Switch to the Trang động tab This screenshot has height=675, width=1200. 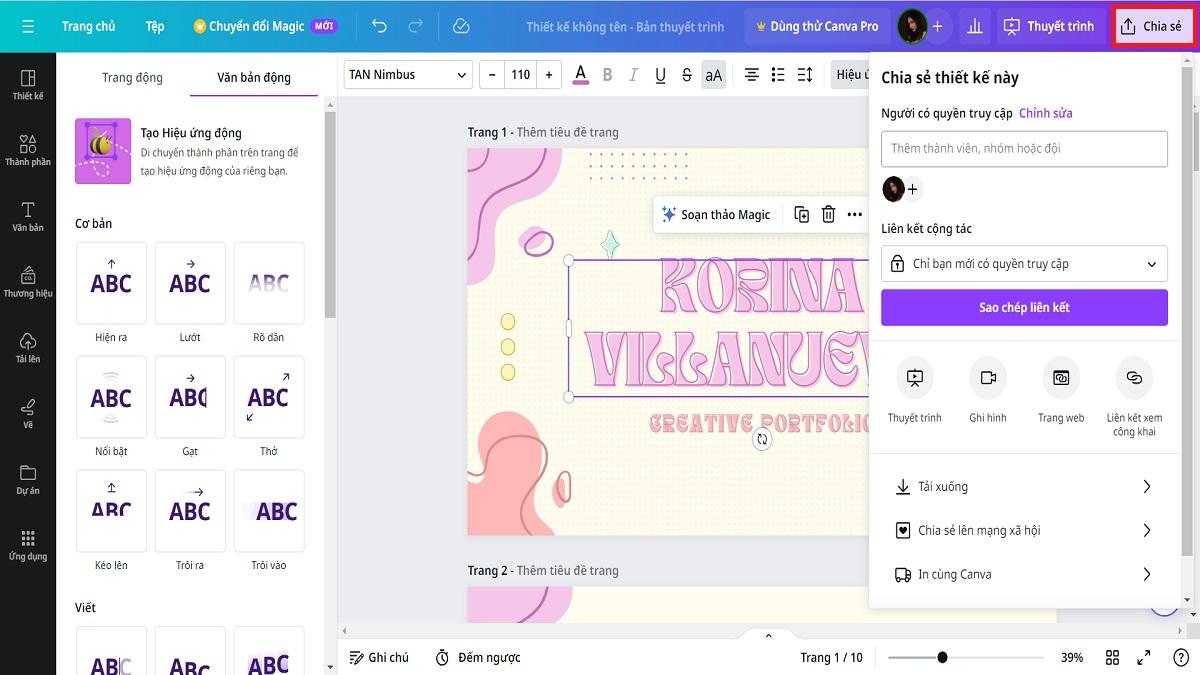(x=132, y=76)
